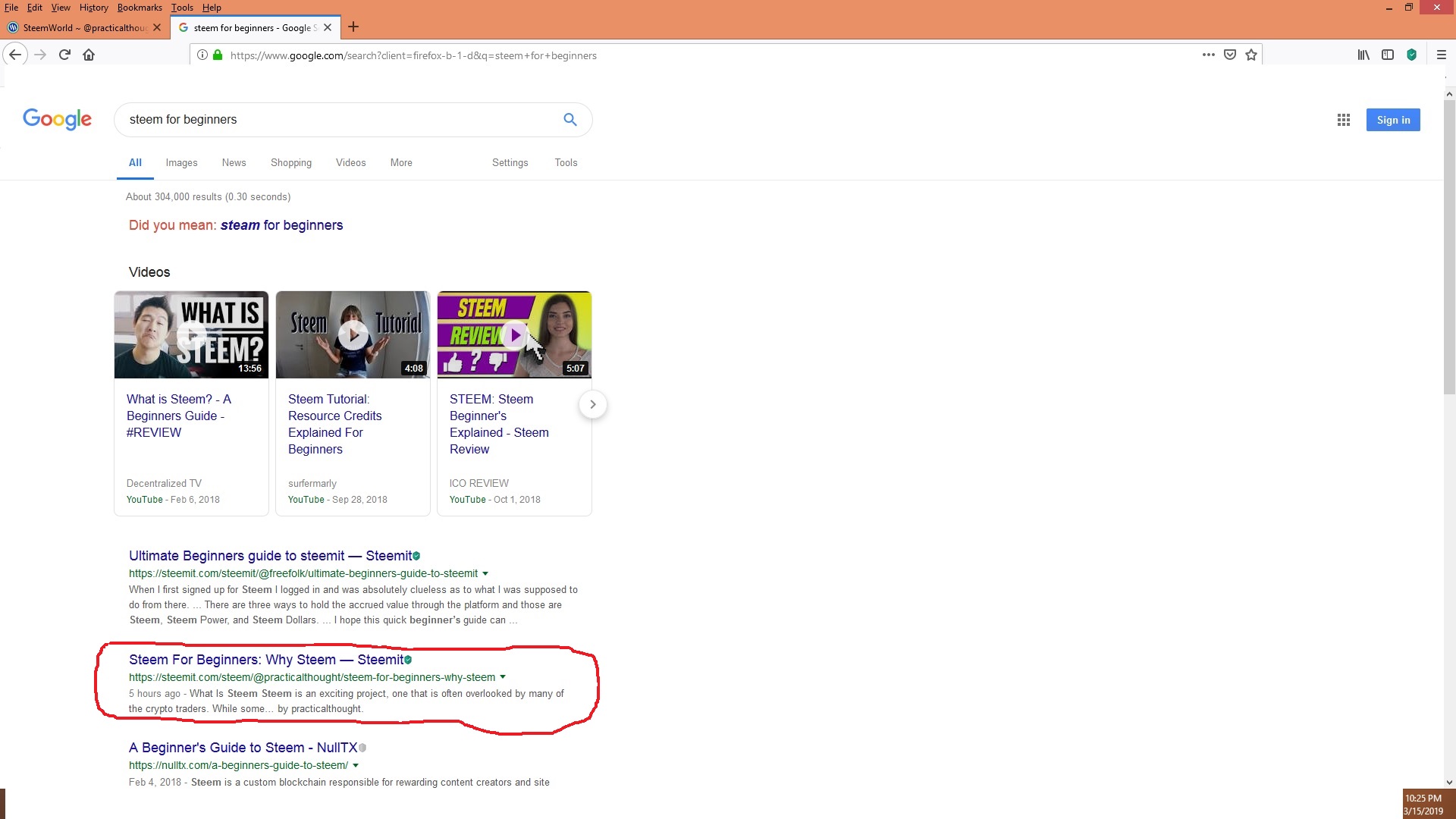Expand the nulltx.com URL dropdown arrow
Viewport: 1456px width, 819px height.
(356, 765)
